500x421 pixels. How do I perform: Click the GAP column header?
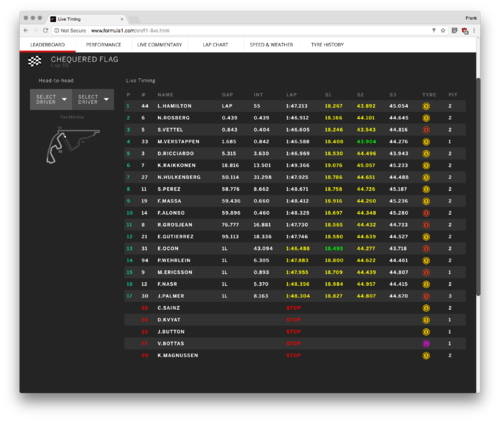pos(227,95)
